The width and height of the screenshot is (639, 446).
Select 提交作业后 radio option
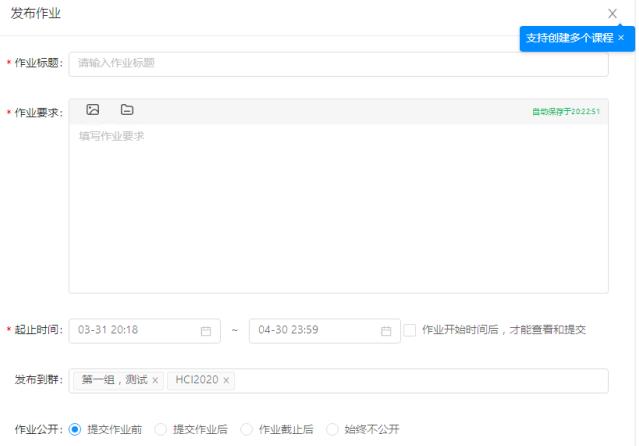pyautogui.click(x=161, y=430)
